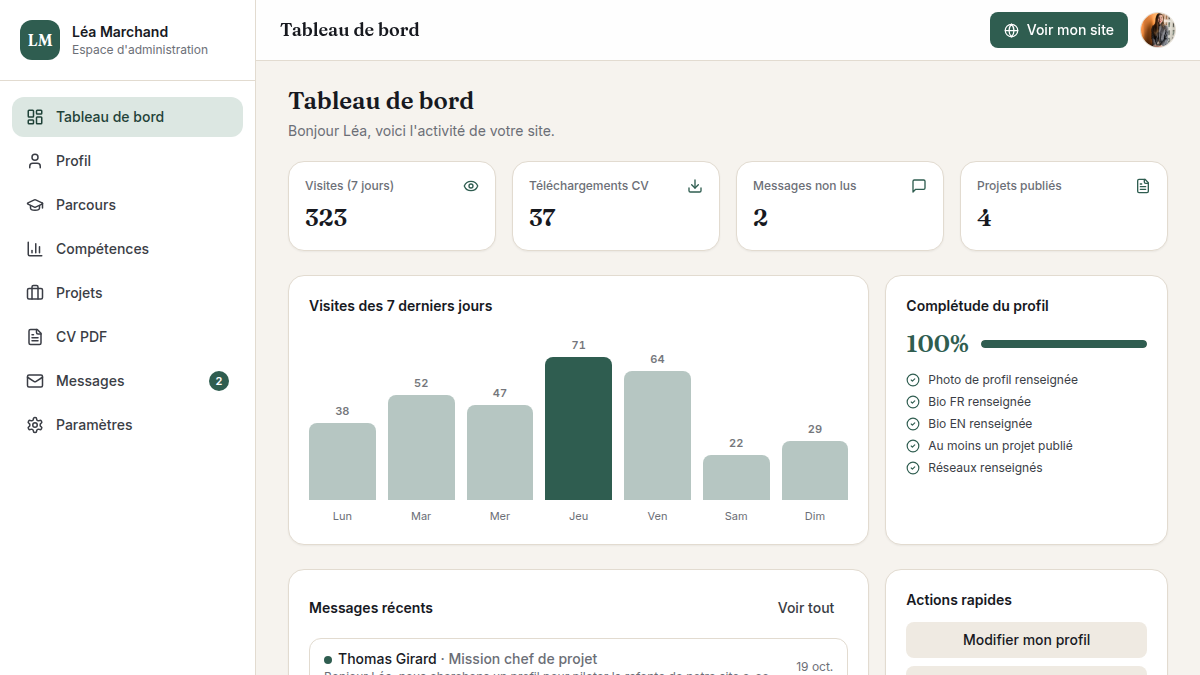Open the user avatar photo in header
Screen dimensions: 1200x675
pyautogui.click(x=1158, y=30)
